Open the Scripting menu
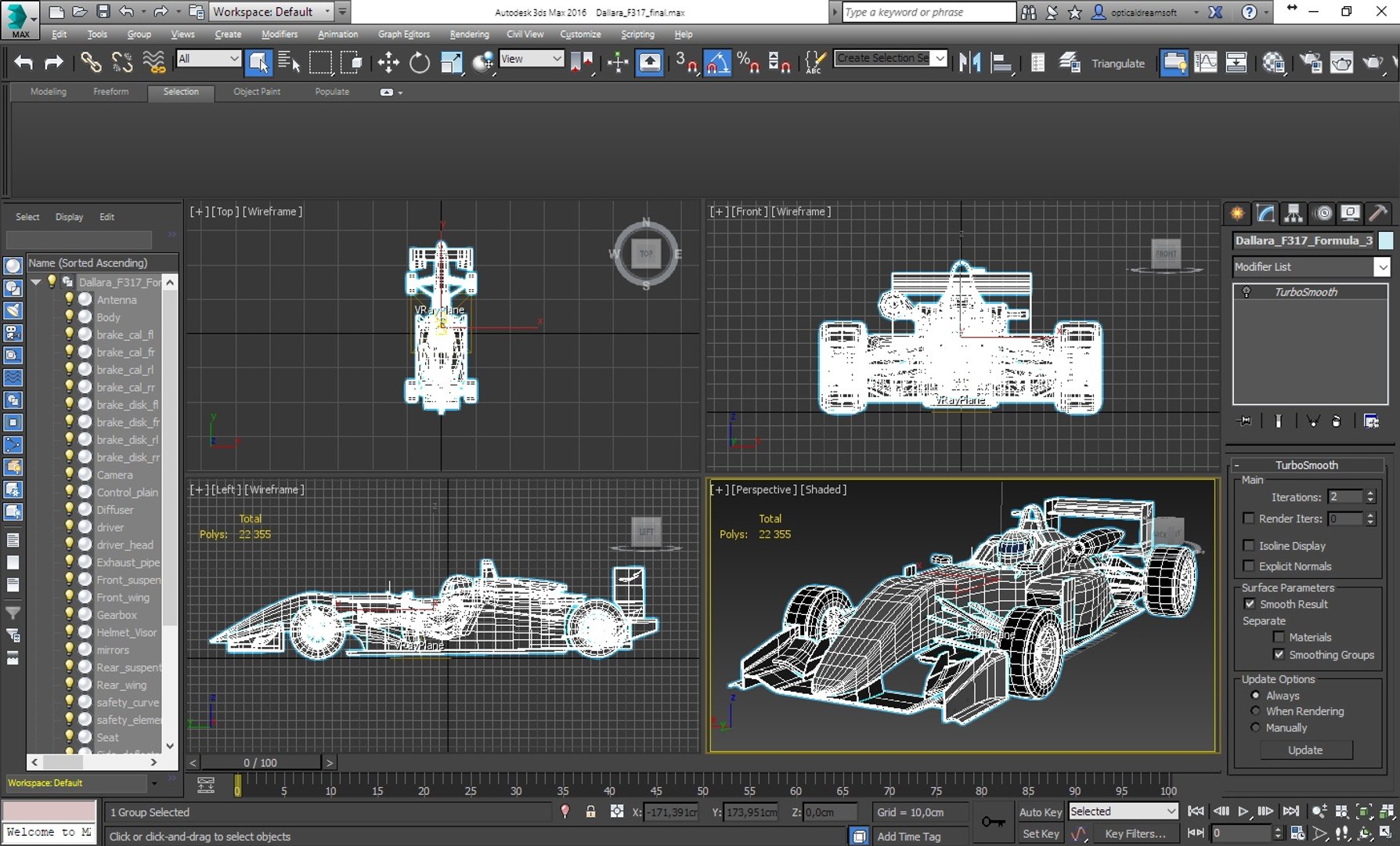1400x846 pixels. (x=637, y=34)
